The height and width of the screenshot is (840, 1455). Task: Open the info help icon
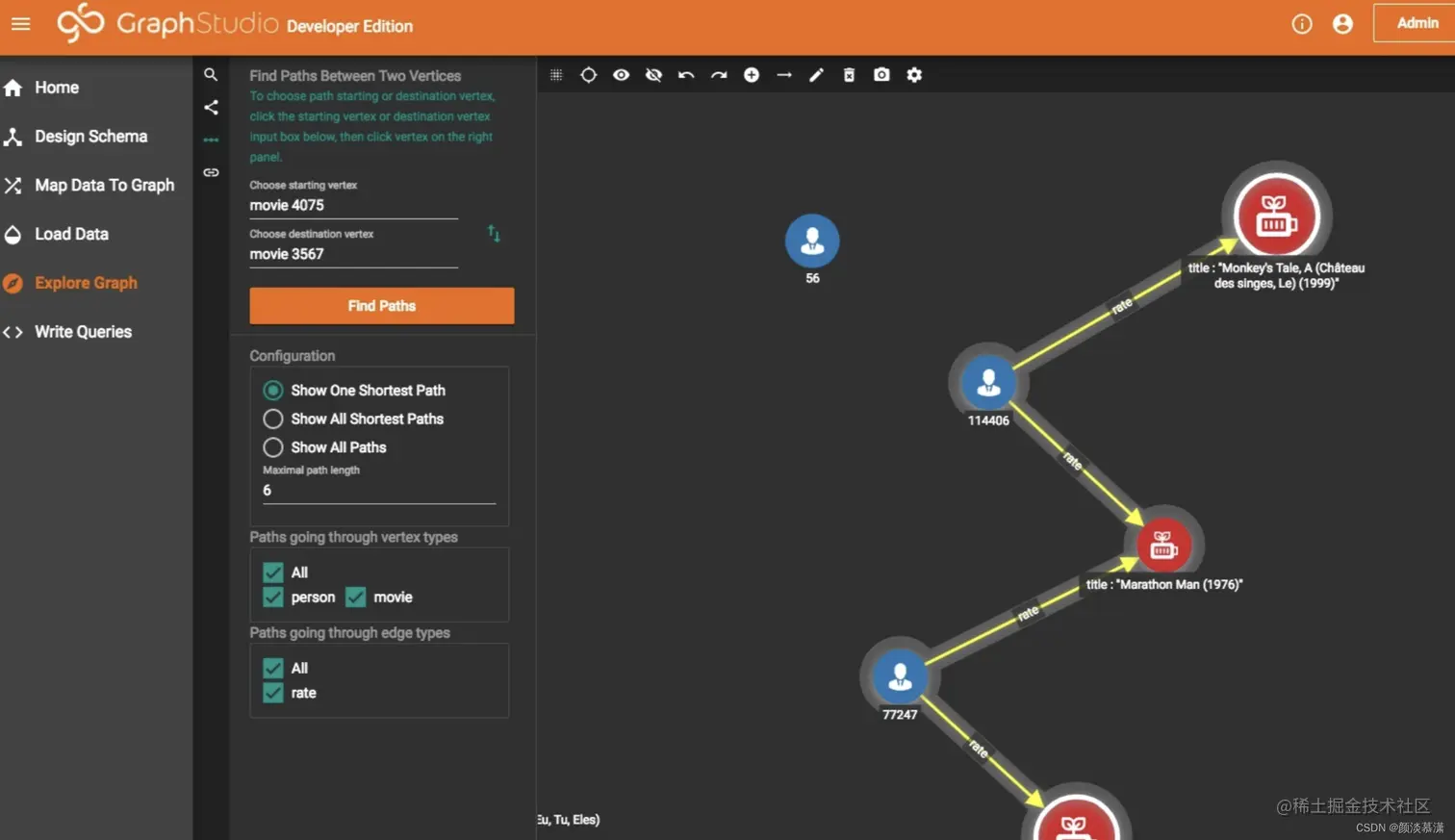tap(1301, 24)
